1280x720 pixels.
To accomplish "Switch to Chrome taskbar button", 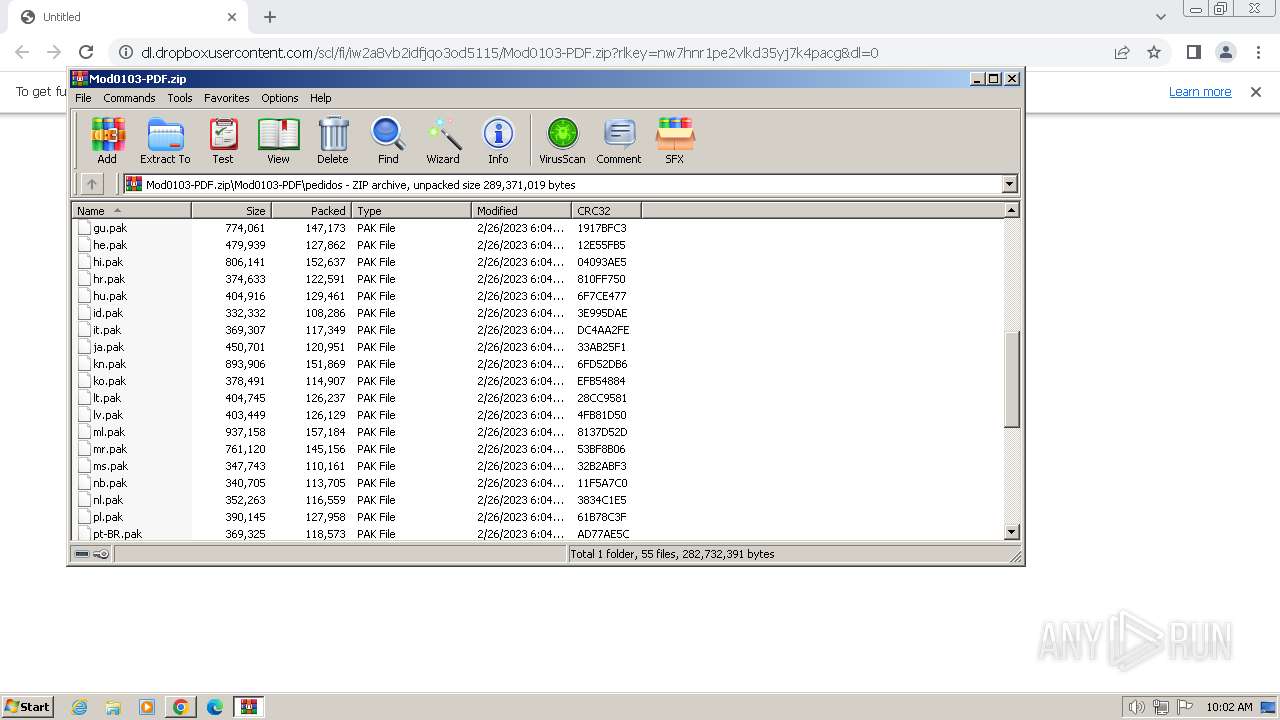I will (181, 707).
